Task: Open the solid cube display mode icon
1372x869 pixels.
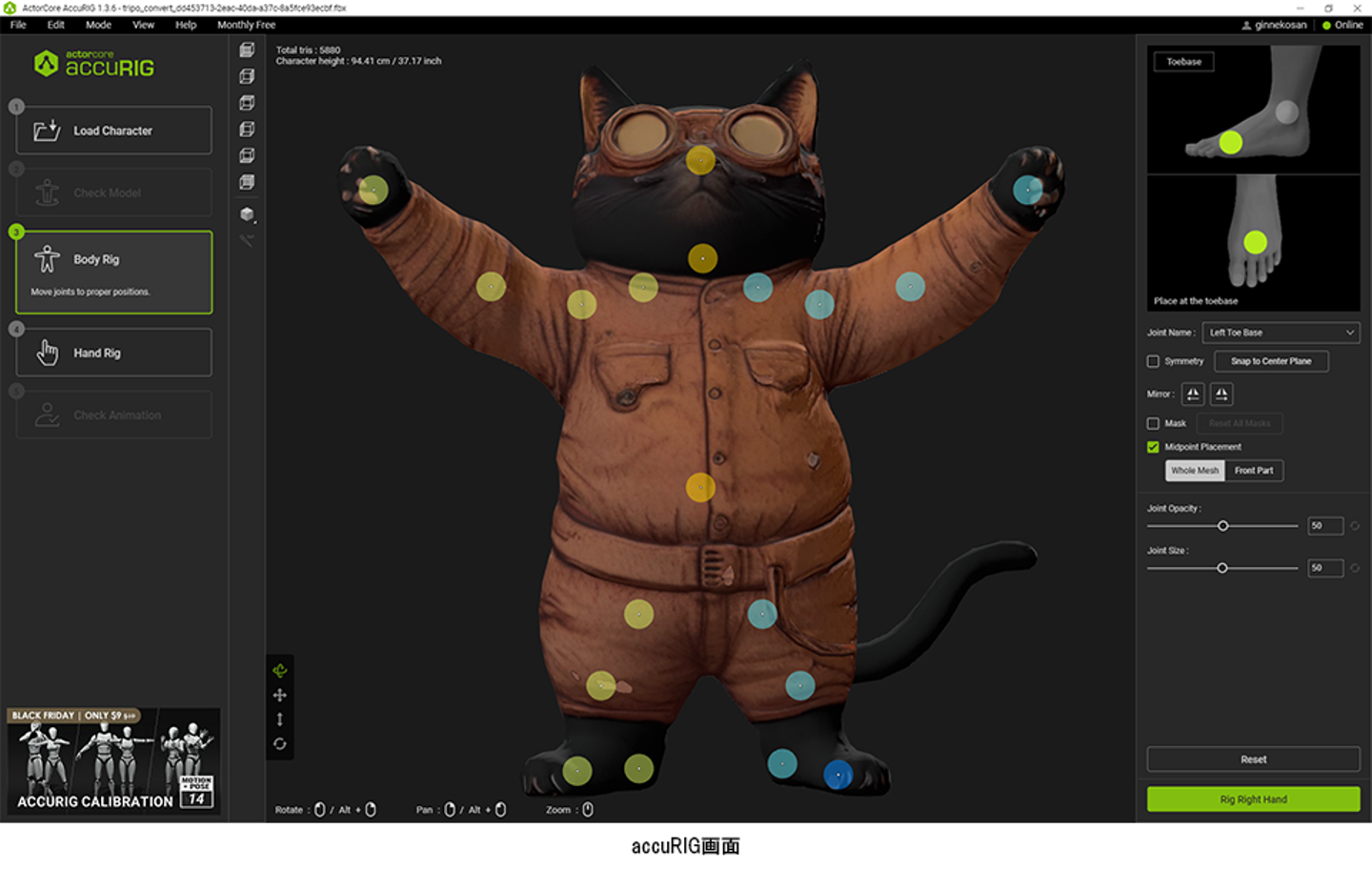Action: tap(247, 214)
